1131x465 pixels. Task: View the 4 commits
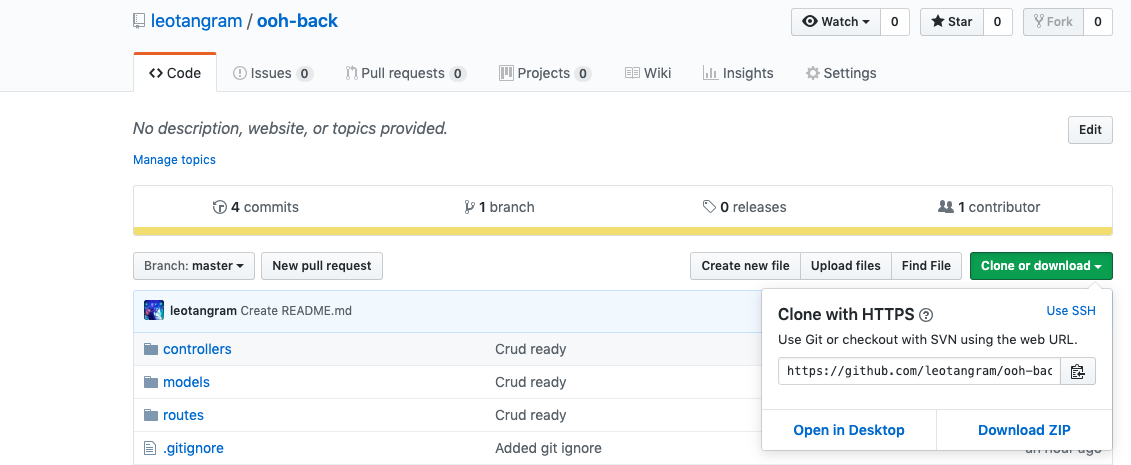tap(255, 208)
